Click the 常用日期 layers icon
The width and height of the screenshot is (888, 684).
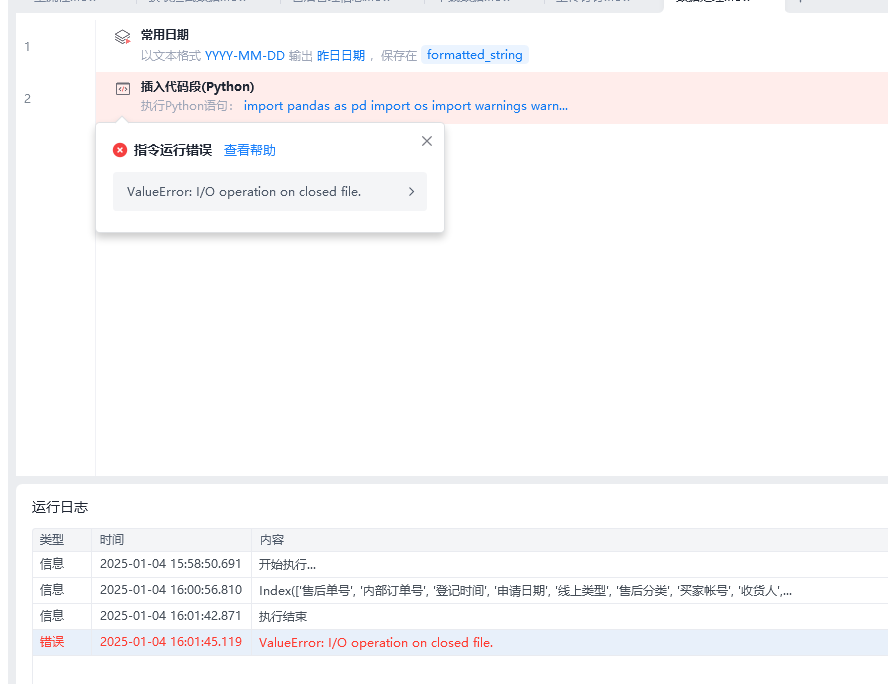tap(122, 37)
